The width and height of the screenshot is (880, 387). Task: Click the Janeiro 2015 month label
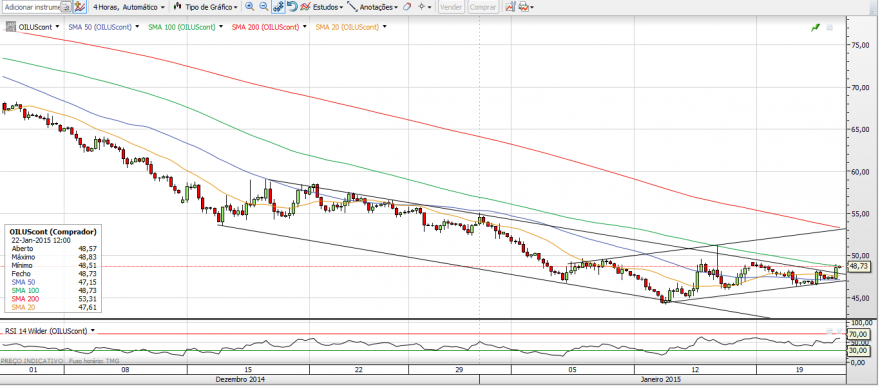point(661,380)
